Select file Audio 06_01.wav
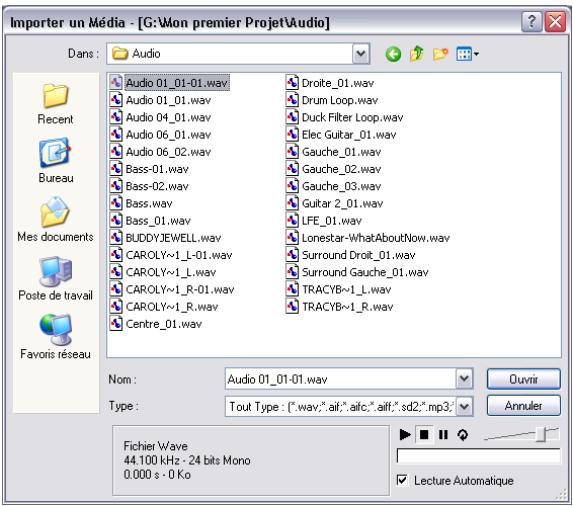 160,134
